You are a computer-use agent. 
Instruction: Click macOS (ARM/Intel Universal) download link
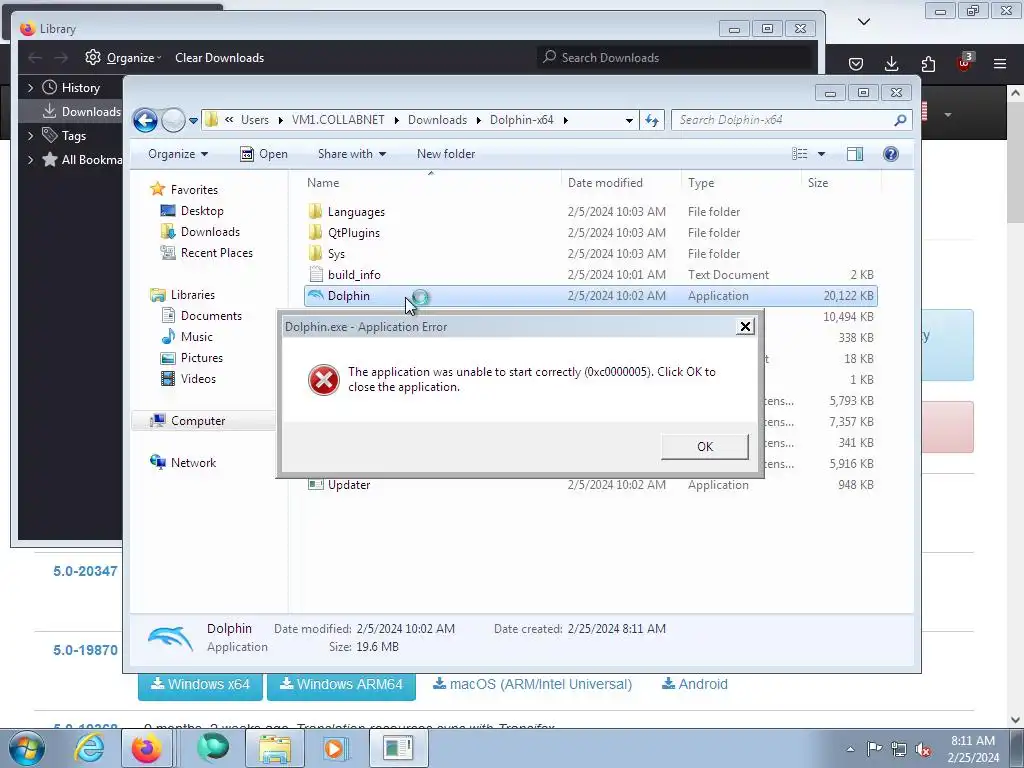[532, 684]
